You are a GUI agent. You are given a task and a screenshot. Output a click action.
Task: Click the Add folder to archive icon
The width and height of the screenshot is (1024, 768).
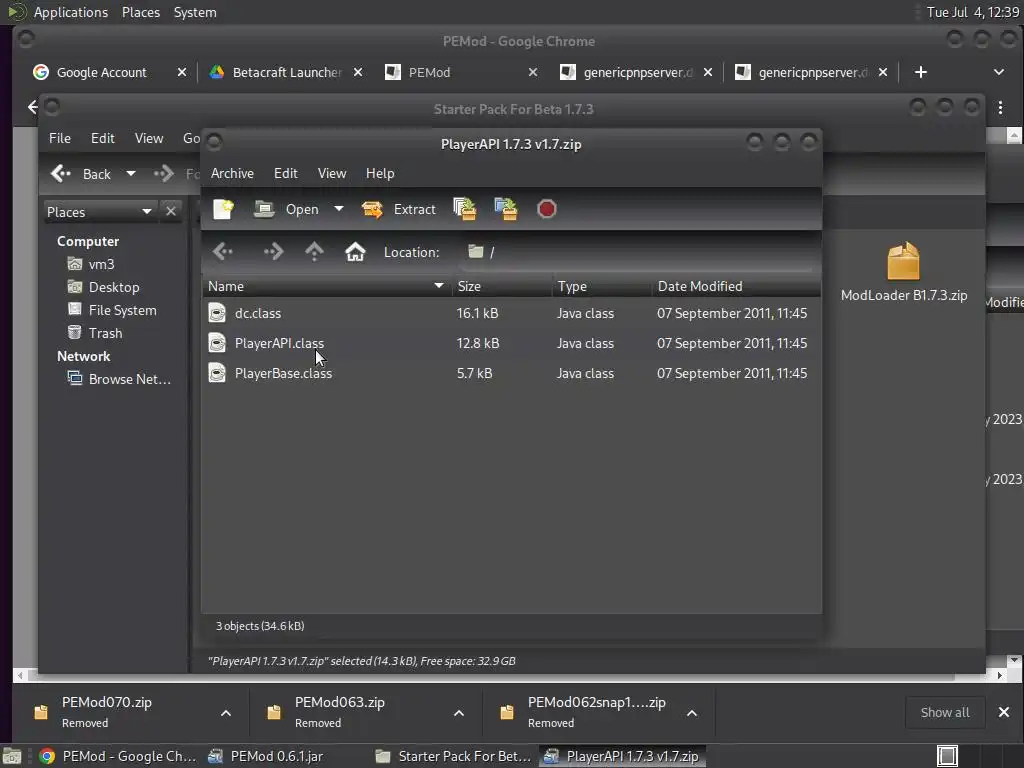click(x=505, y=209)
